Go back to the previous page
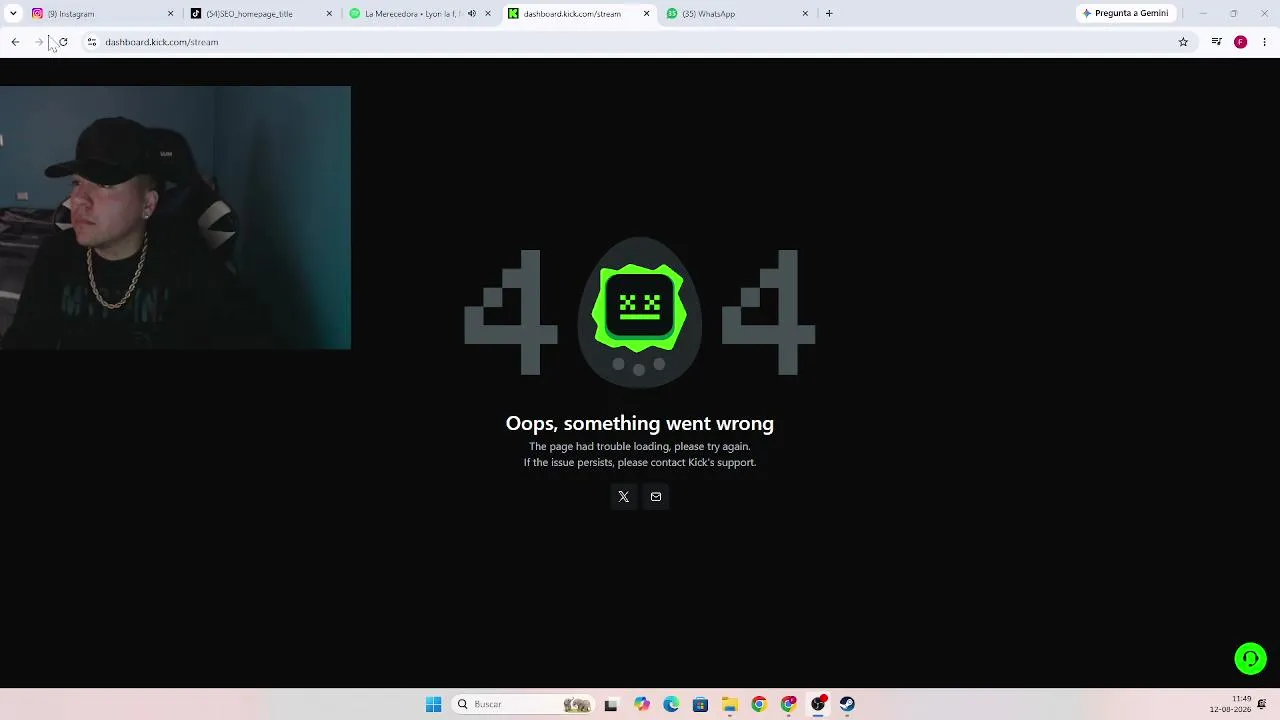Image resolution: width=1280 pixels, height=720 pixels. [15, 42]
